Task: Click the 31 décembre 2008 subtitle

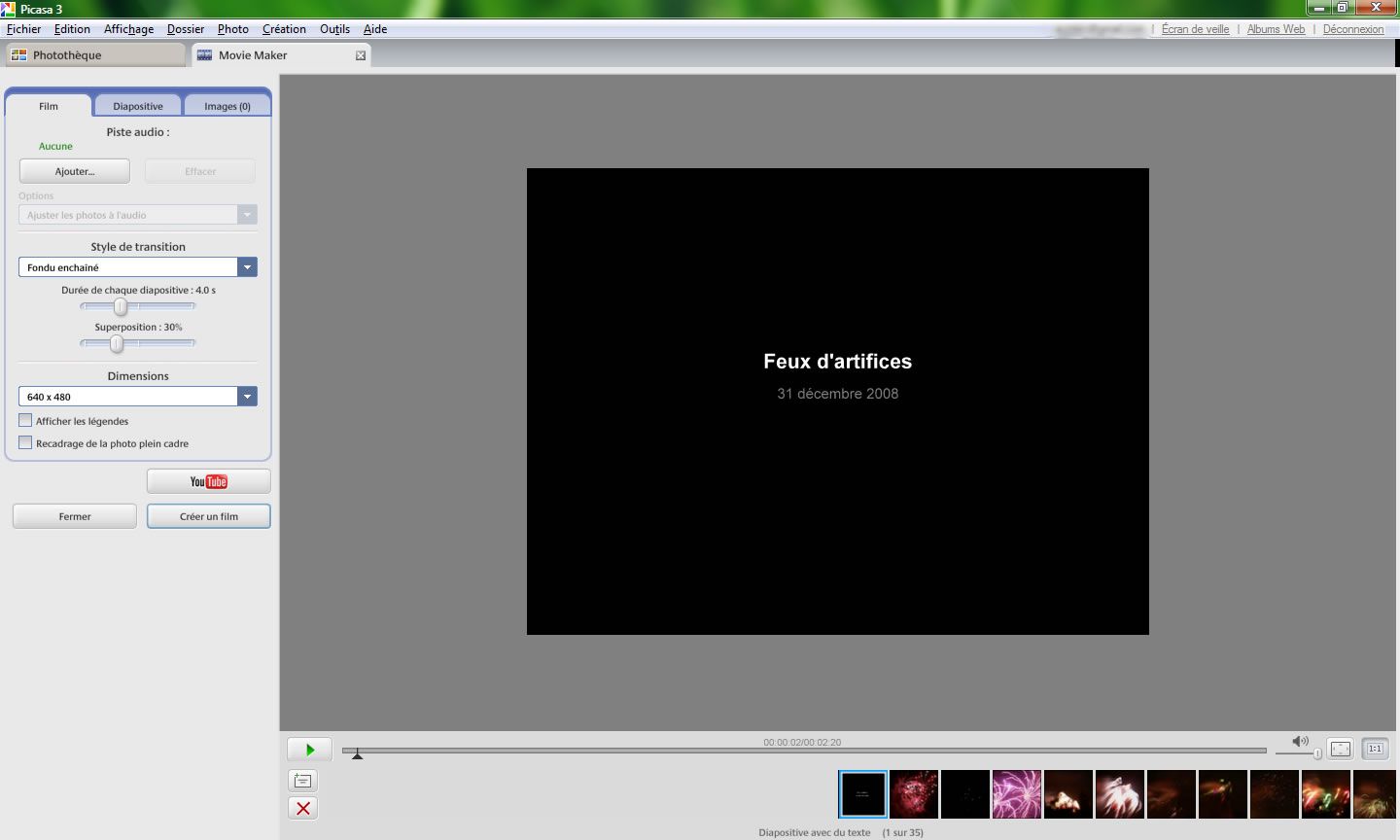Action: [838, 394]
